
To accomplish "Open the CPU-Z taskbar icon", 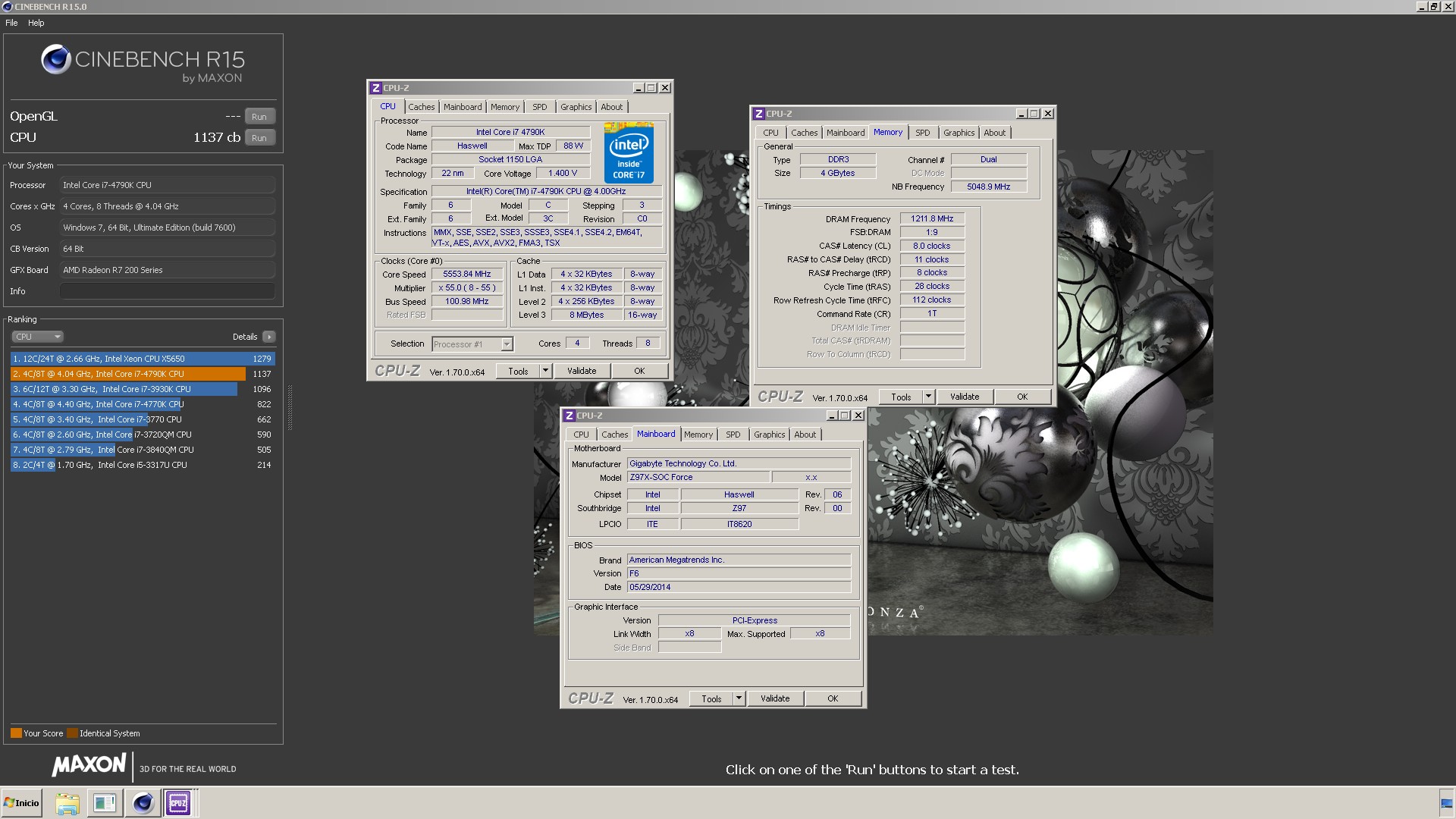I will (178, 803).
